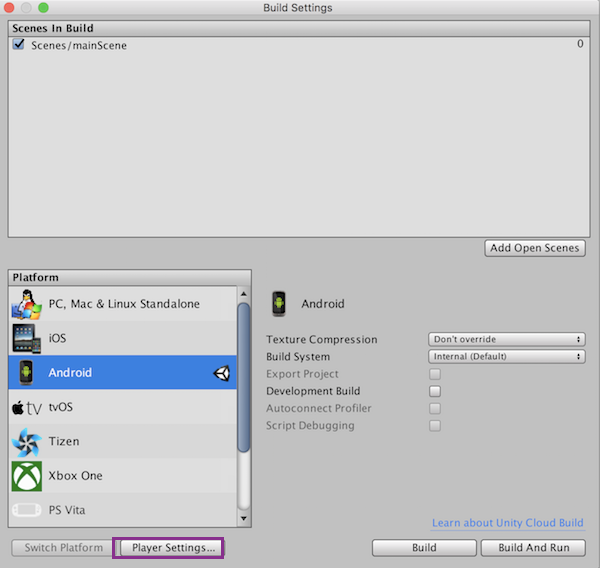This screenshot has height=568, width=600.
Task: Toggle the Script Debugging checkbox
Action: click(435, 426)
